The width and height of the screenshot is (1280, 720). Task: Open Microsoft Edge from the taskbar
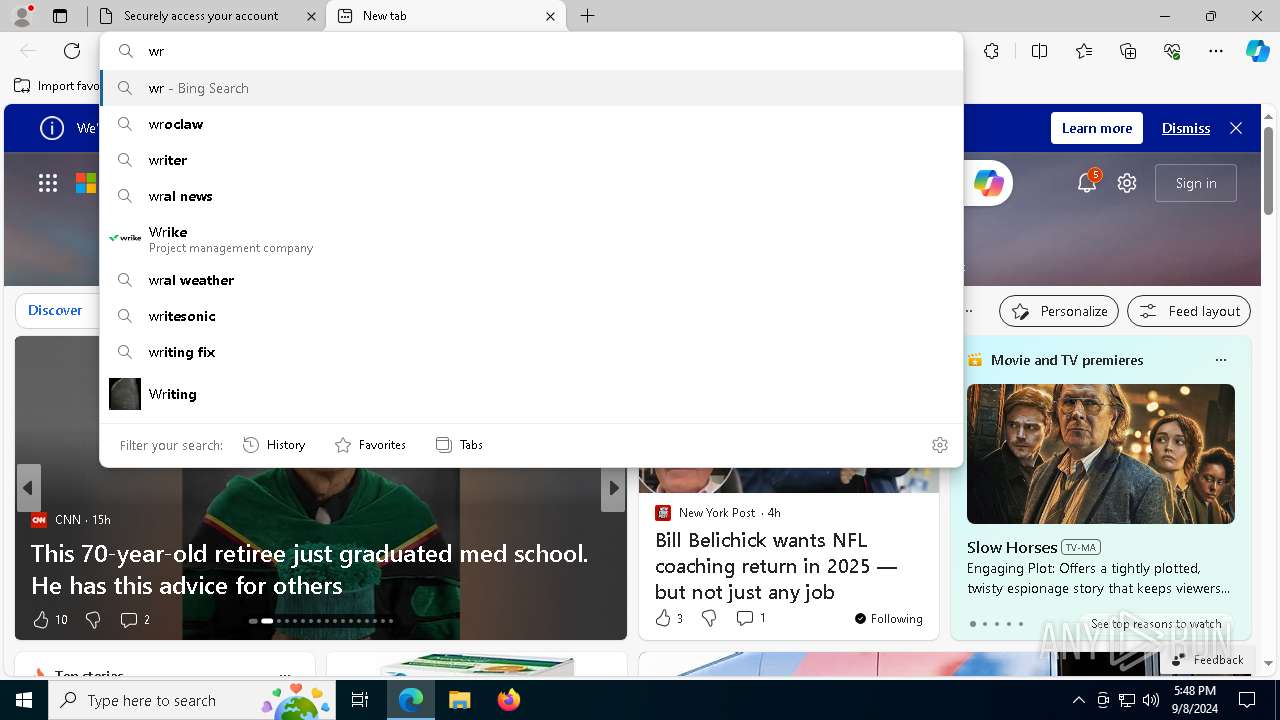coord(411,700)
